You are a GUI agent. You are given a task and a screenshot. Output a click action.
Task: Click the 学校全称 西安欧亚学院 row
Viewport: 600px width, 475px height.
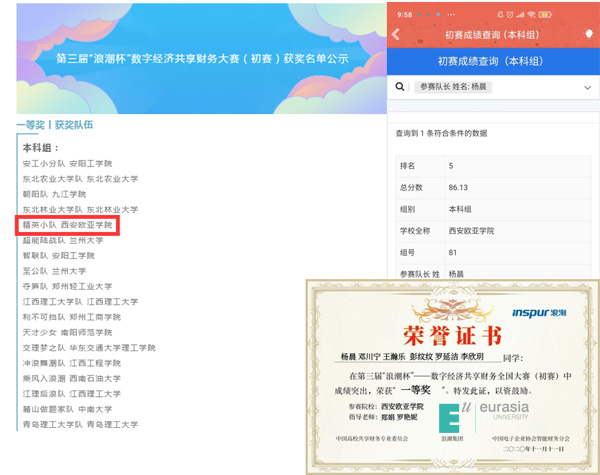492,231
